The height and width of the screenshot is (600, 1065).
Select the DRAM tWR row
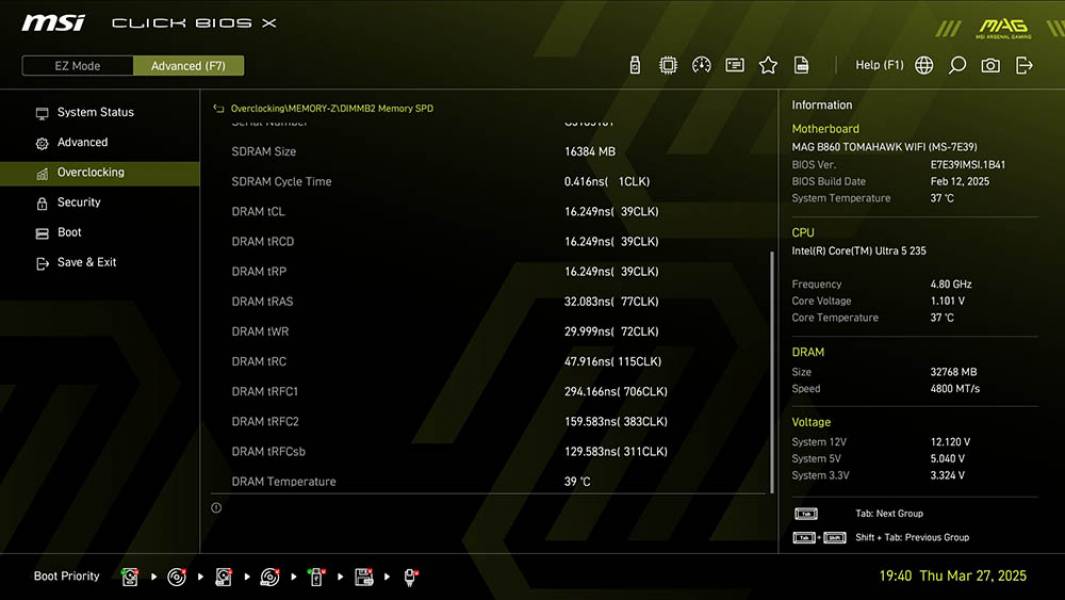(x=489, y=332)
